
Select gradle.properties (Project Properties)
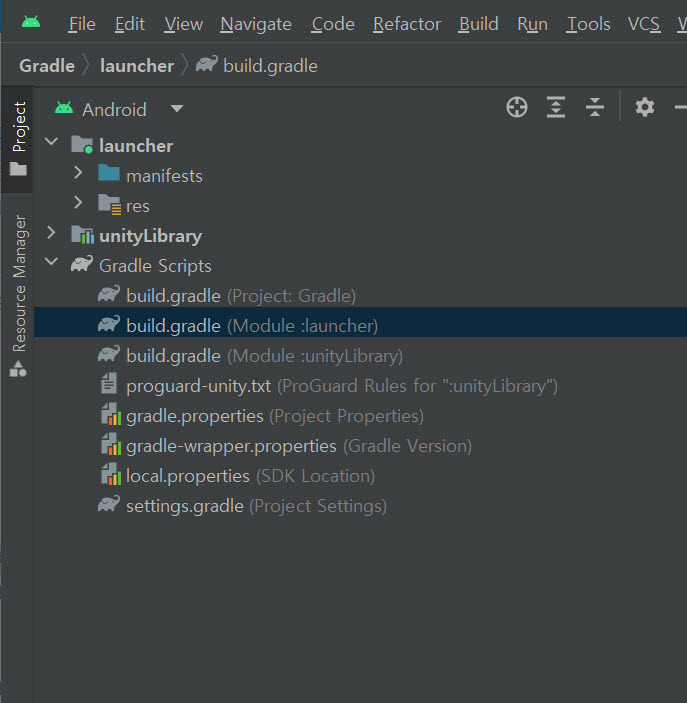click(360, 416)
